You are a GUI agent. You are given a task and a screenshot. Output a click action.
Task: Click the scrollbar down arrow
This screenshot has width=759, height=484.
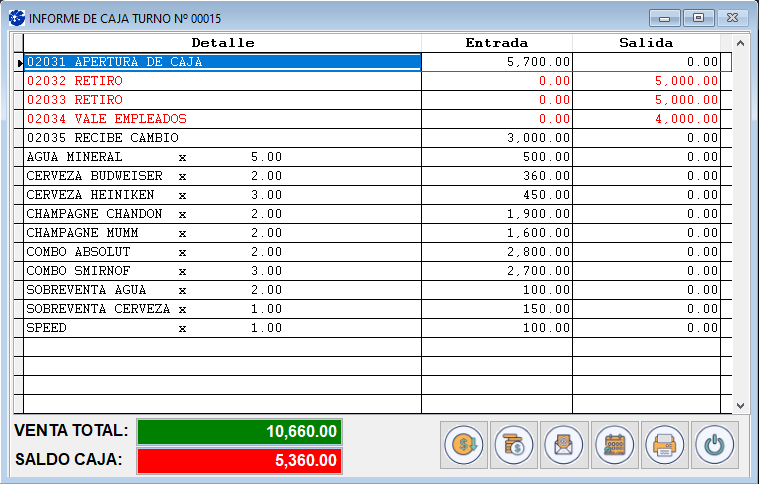(740, 406)
